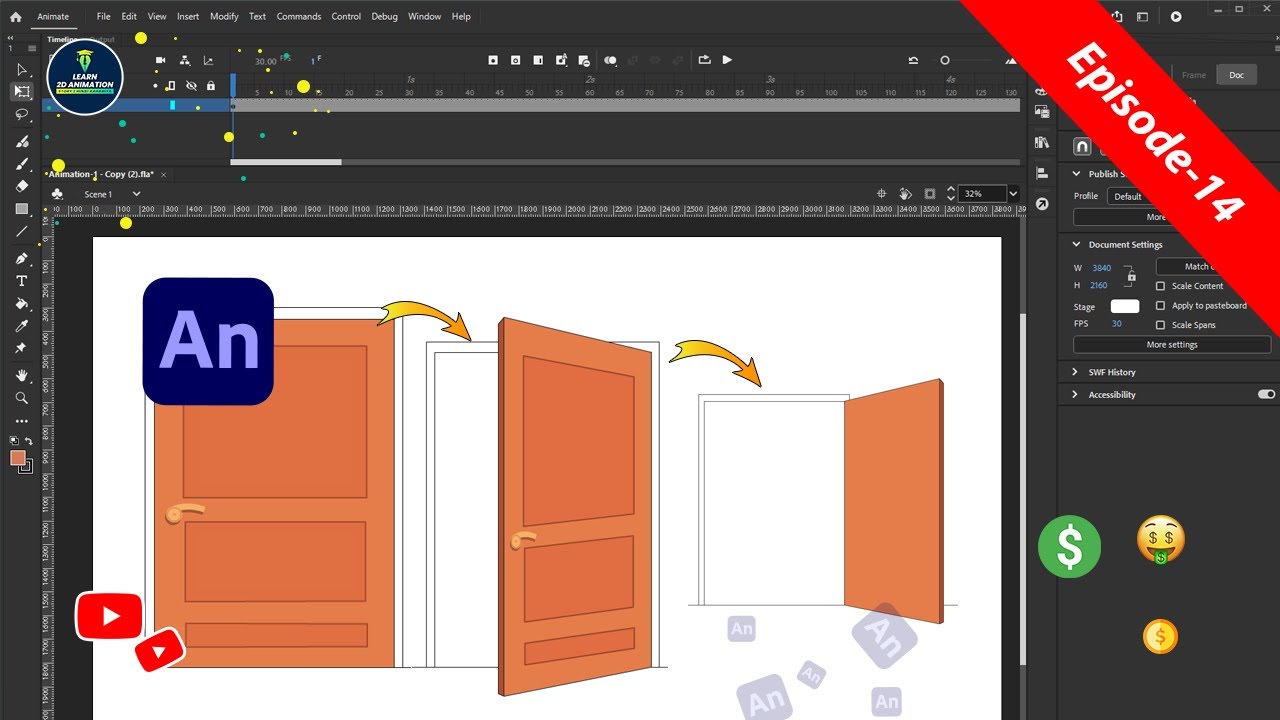
Task: Toggle the magnet snapping button in Properties
Action: pyautogui.click(x=1082, y=147)
